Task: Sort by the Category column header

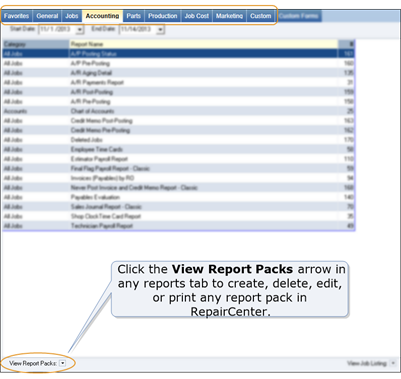Action: coord(36,44)
